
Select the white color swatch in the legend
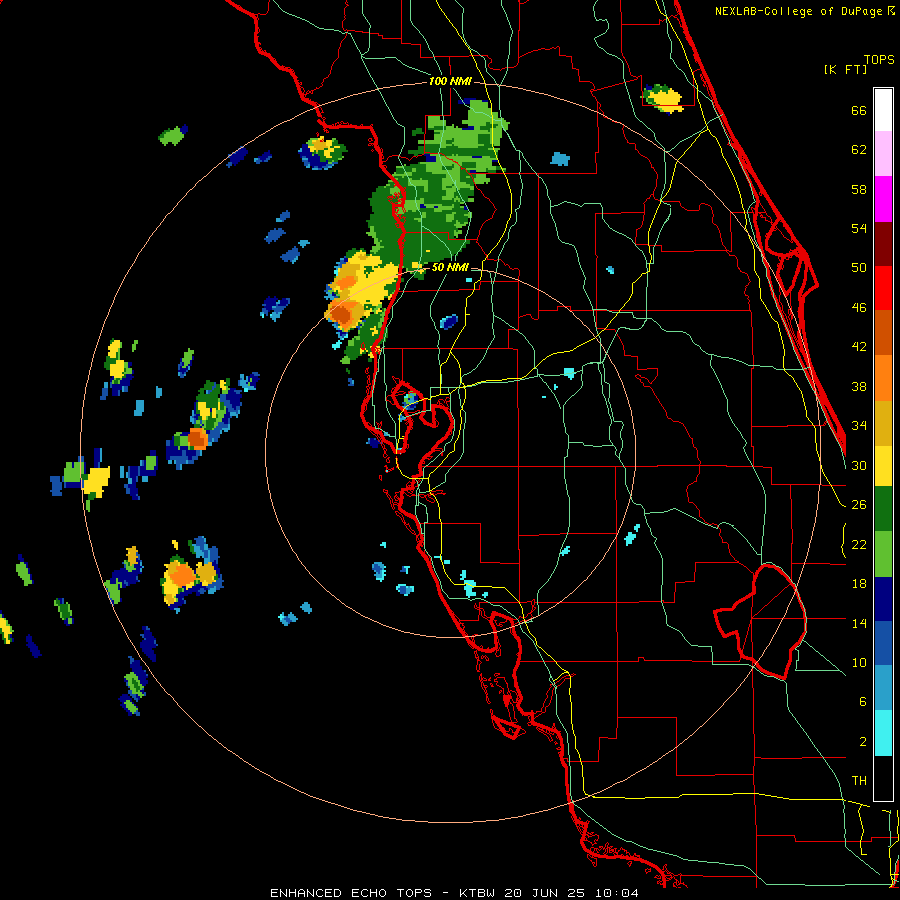tap(883, 110)
